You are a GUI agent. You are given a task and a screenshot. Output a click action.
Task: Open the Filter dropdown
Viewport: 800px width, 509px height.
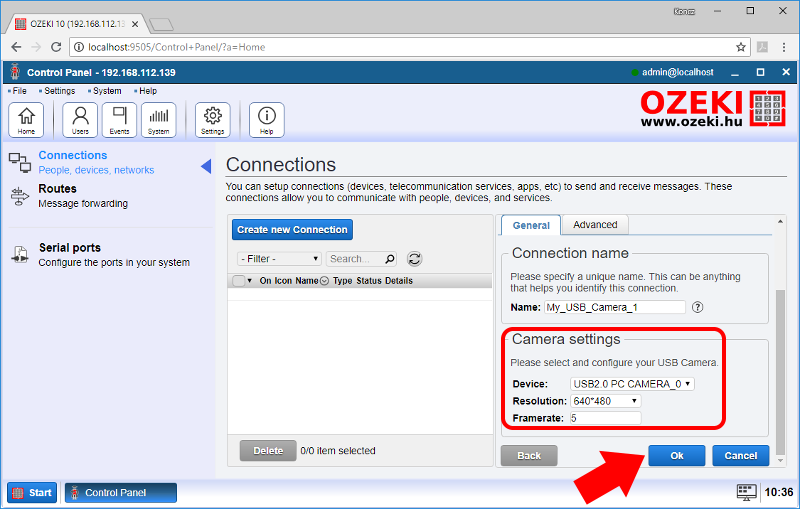[x=278, y=258]
